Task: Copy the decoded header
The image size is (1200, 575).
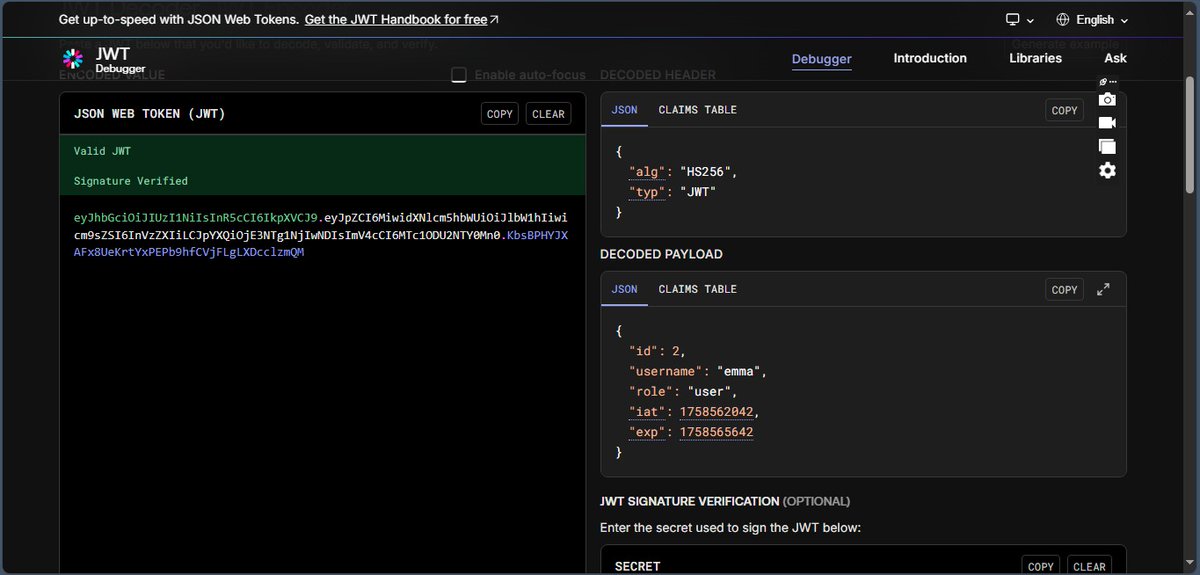Action: [1065, 111]
